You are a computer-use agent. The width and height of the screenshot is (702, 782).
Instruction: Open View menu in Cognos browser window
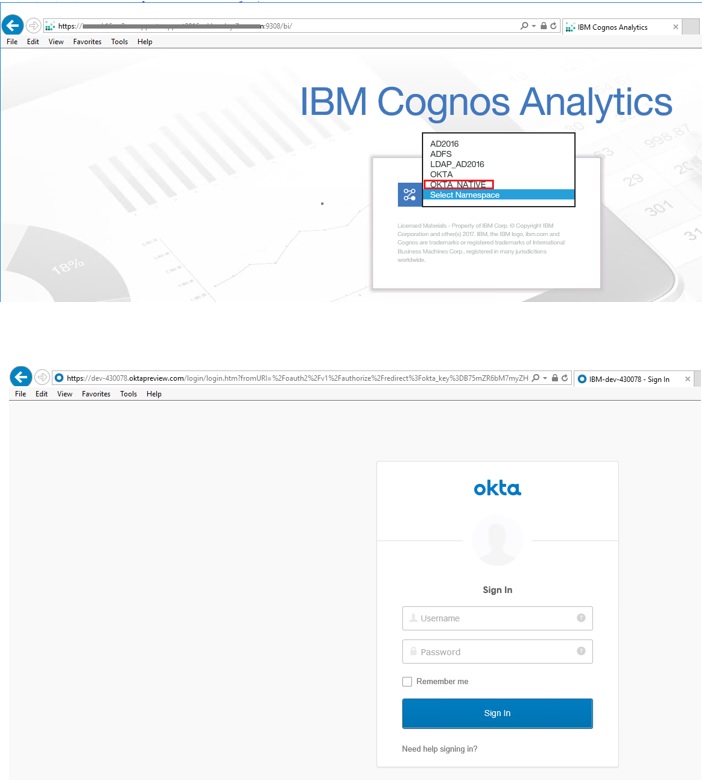tap(56, 42)
